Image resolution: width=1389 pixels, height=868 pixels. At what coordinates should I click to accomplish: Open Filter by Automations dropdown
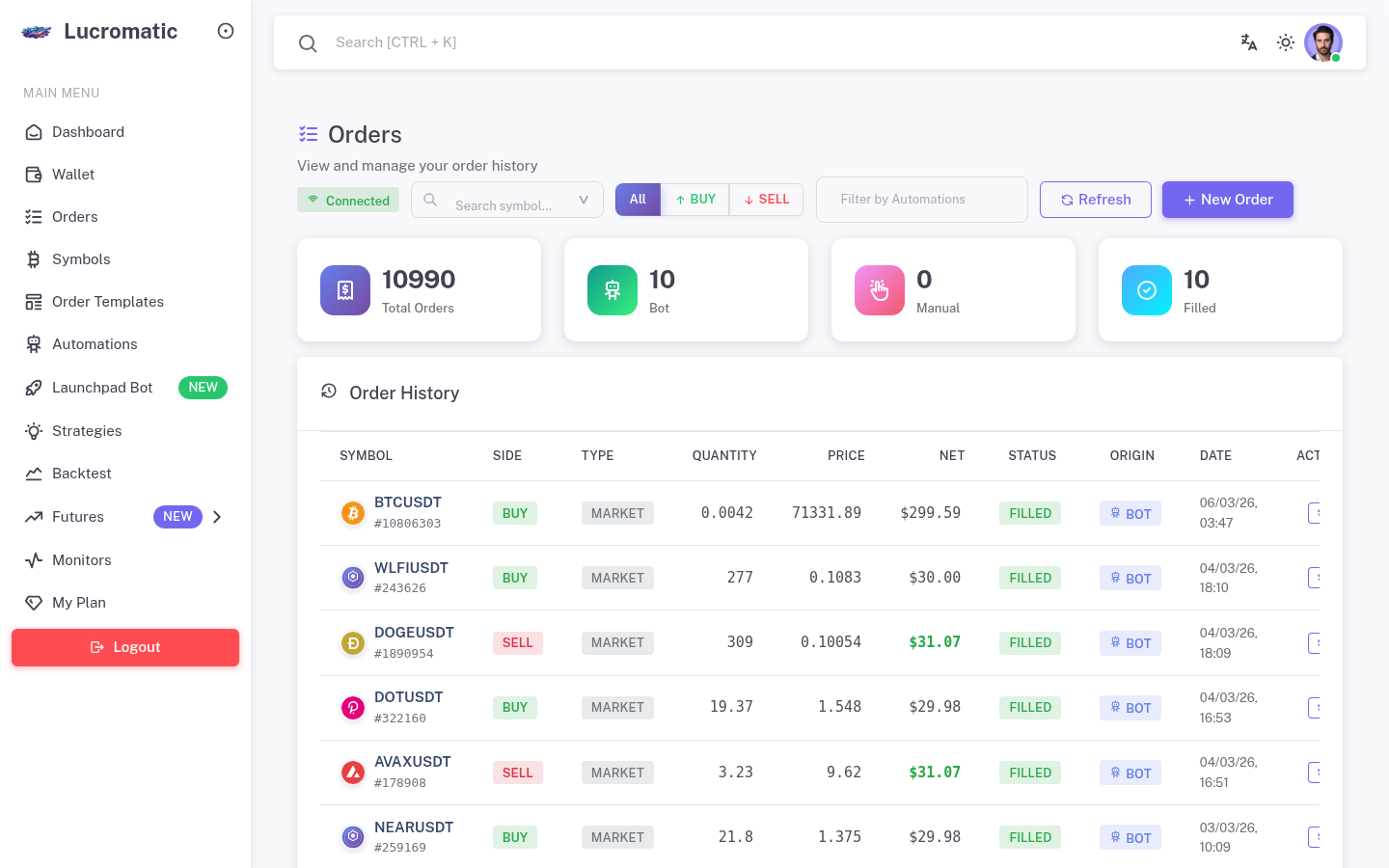point(921,200)
